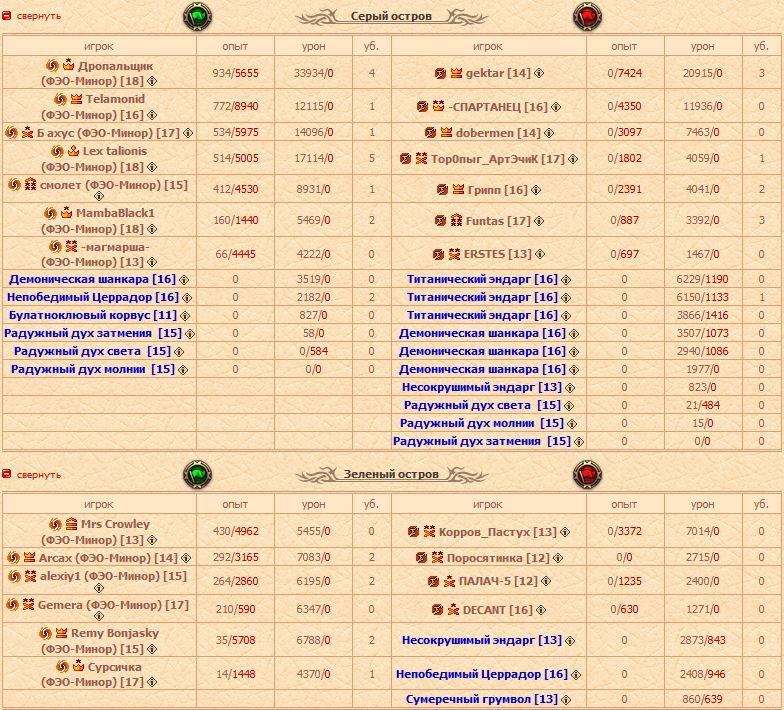
Task: Open info icon next to ERSTES
Action: tap(540, 254)
